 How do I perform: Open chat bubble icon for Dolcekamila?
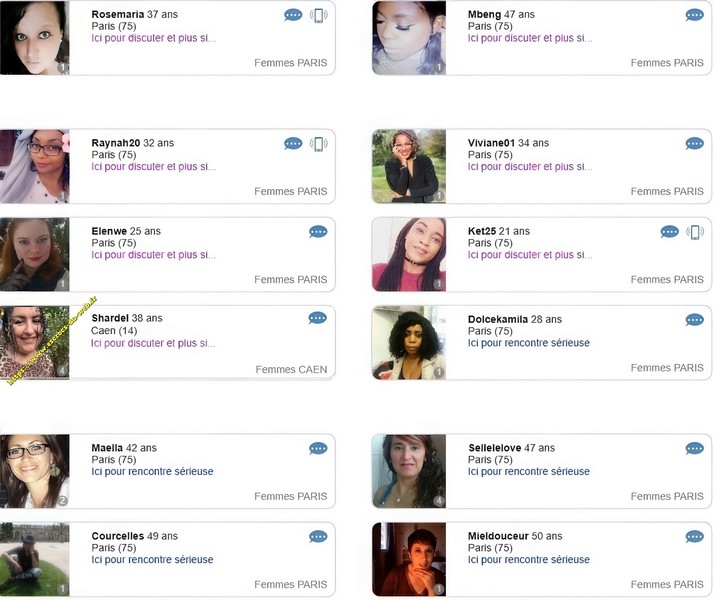point(694,320)
